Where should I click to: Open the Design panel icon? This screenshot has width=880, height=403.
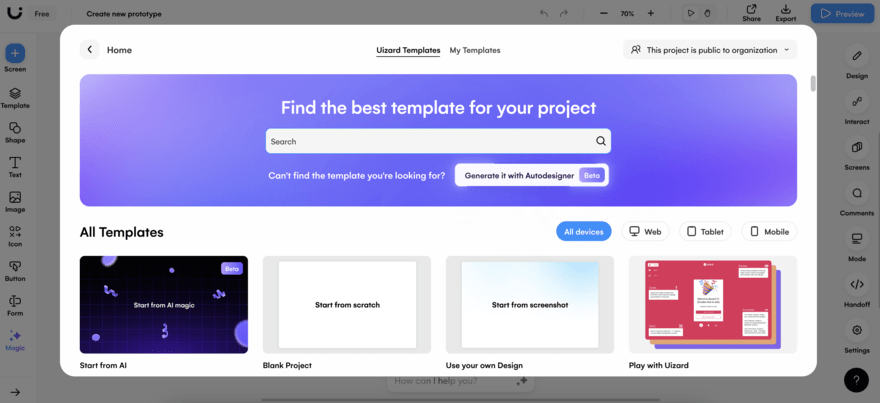pos(857,57)
